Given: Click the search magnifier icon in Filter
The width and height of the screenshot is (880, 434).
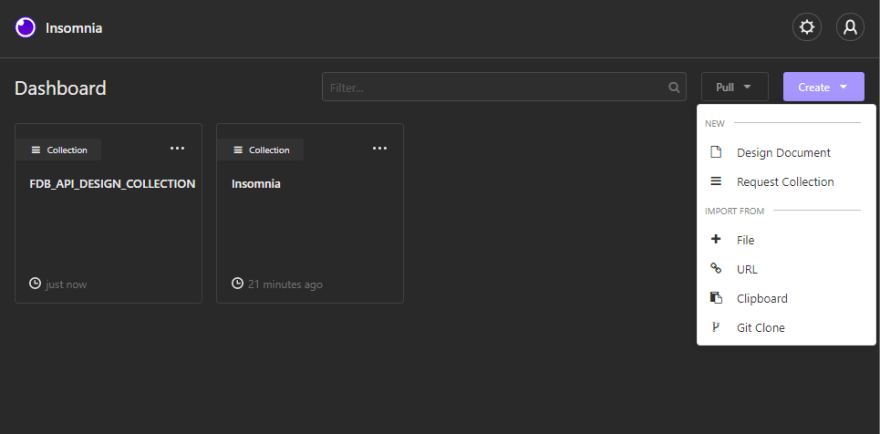Looking at the screenshot, I should click(674, 88).
